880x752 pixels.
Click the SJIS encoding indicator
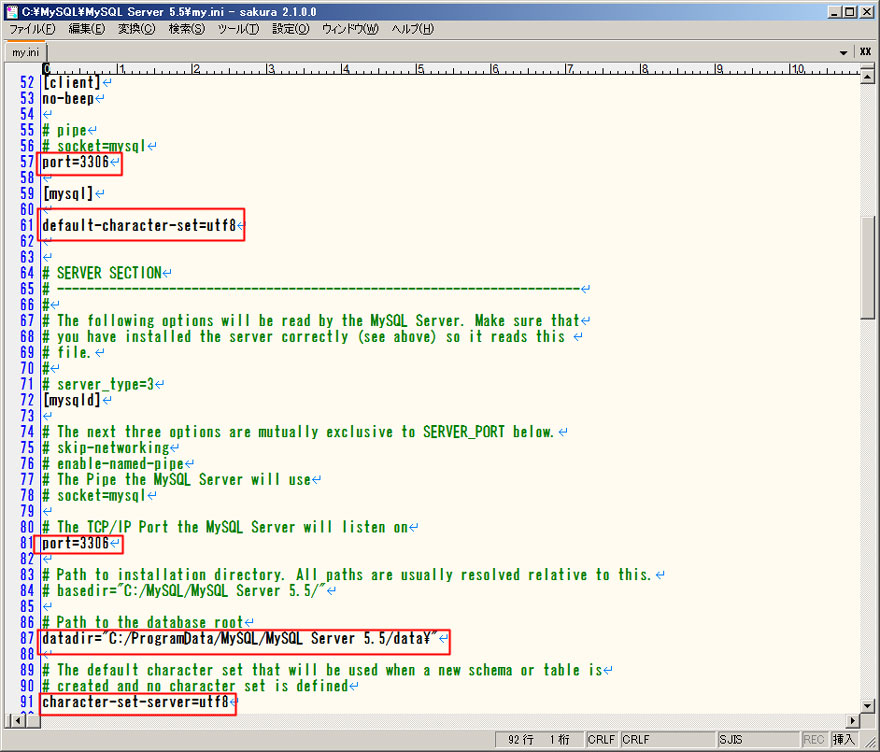coord(730,740)
